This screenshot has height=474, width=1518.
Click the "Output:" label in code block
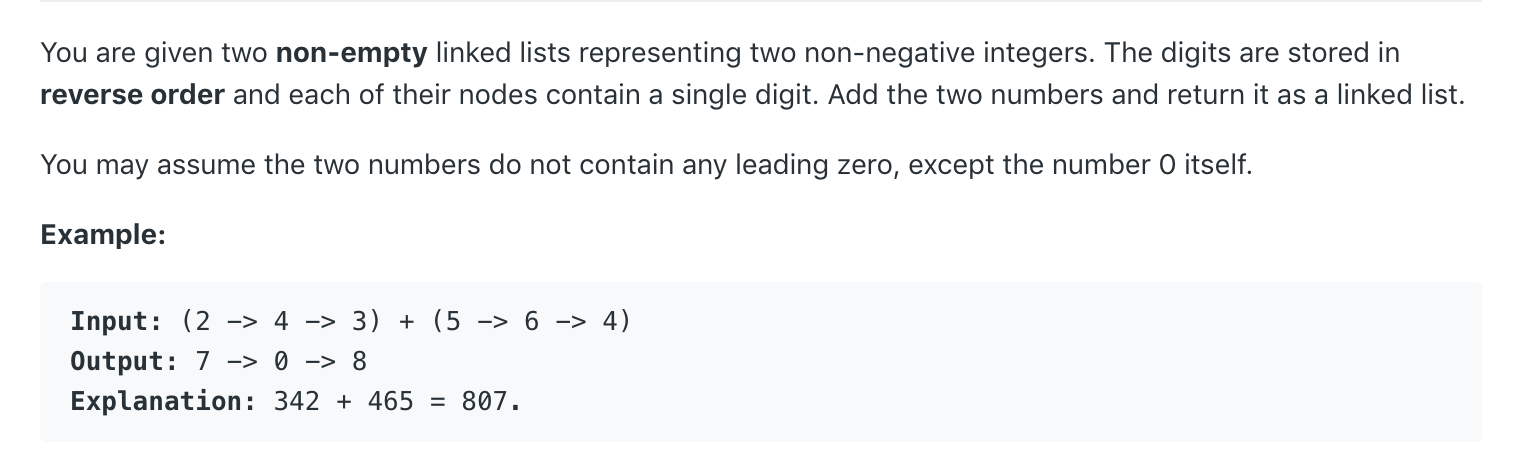[123, 361]
